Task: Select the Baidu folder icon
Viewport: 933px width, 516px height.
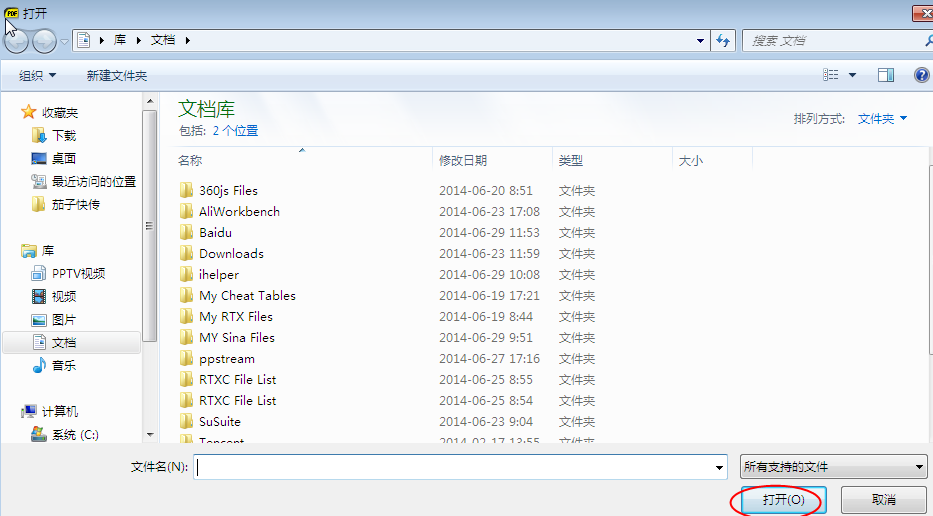Action: 186,232
